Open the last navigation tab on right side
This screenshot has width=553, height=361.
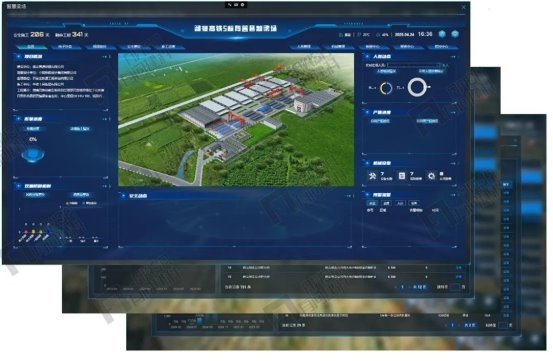coord(441,47)
